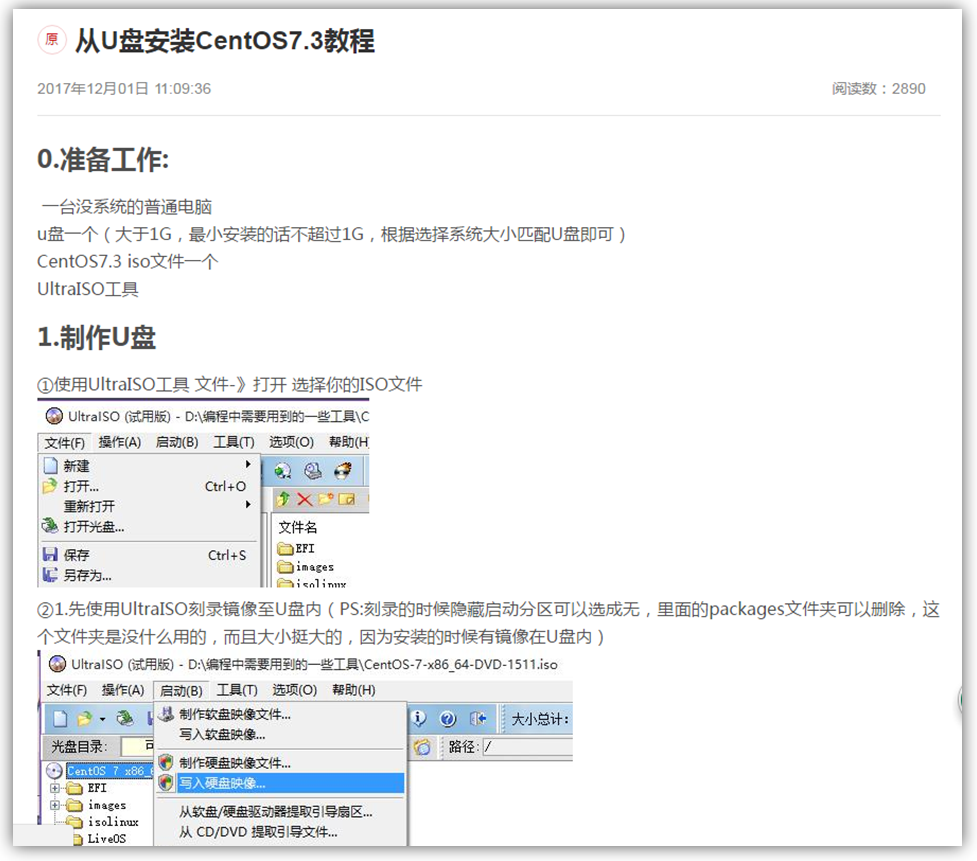Choose 制作软盘映像文件... from the Boot menu
Screen dimensions: 977x861
pyautogui.click(x=280, y=714)
